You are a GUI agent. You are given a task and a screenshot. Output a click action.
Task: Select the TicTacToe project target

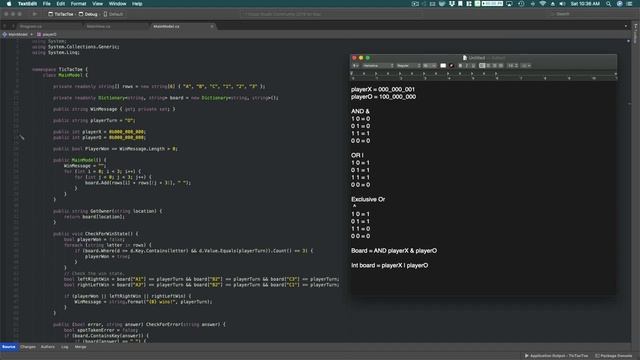point(61,14)
